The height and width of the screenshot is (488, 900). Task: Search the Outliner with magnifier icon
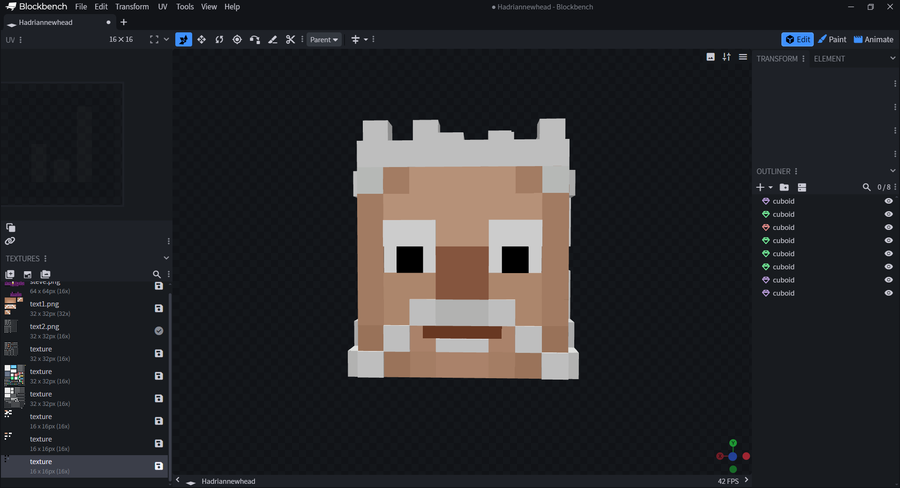[867, 187]
